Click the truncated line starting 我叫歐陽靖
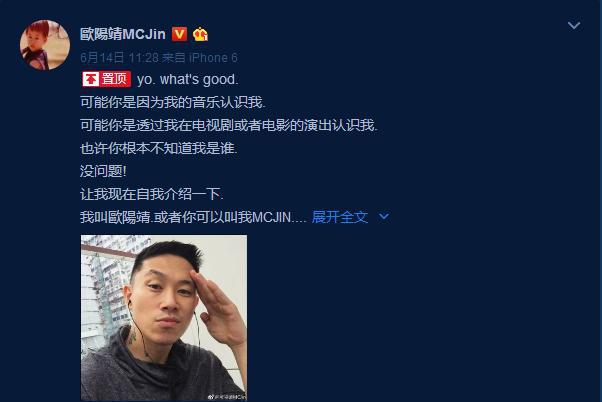 pyautogui.click(x=193, y=217)
